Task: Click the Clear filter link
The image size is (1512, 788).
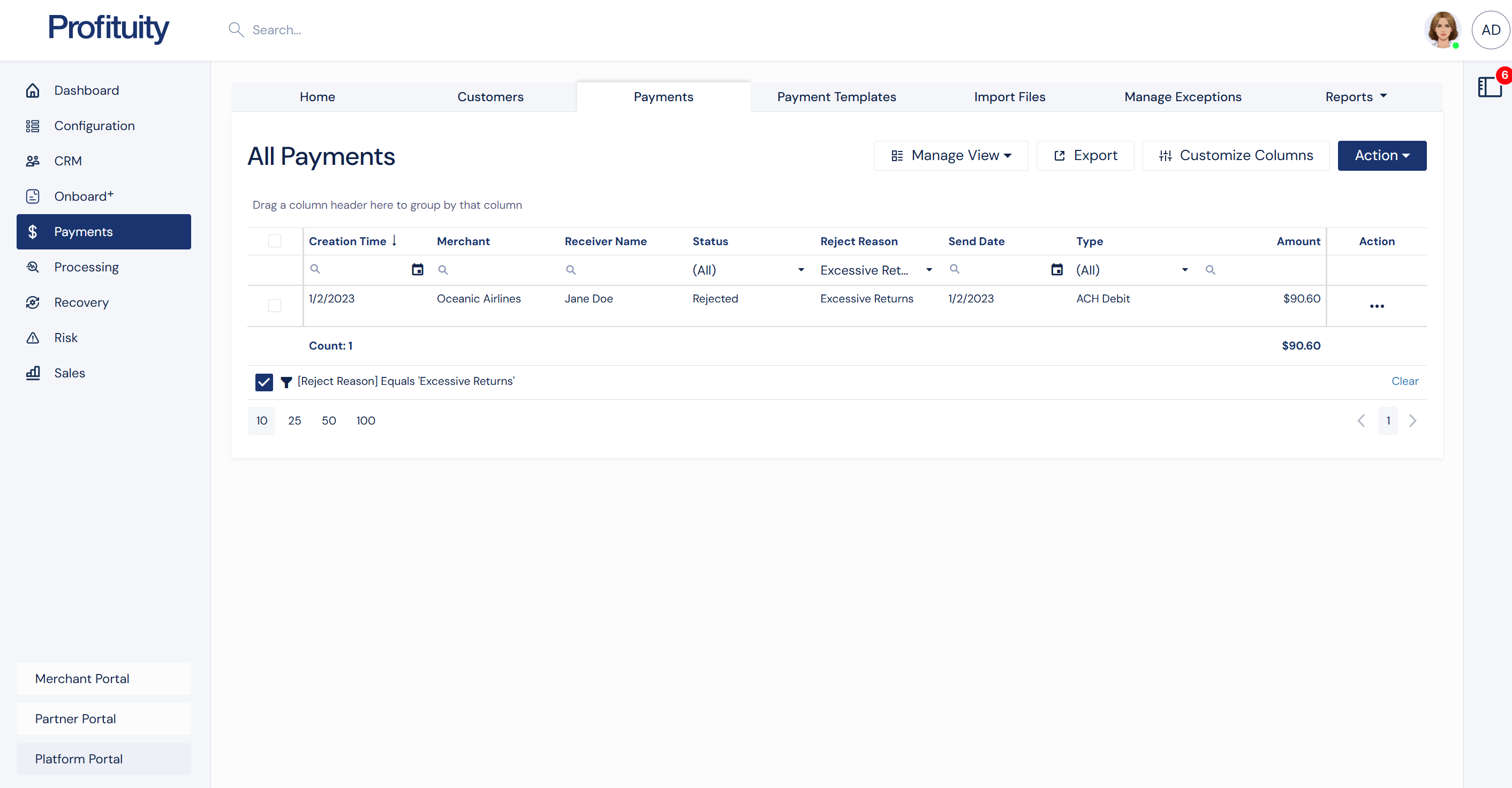Action: coord(1404,381)
